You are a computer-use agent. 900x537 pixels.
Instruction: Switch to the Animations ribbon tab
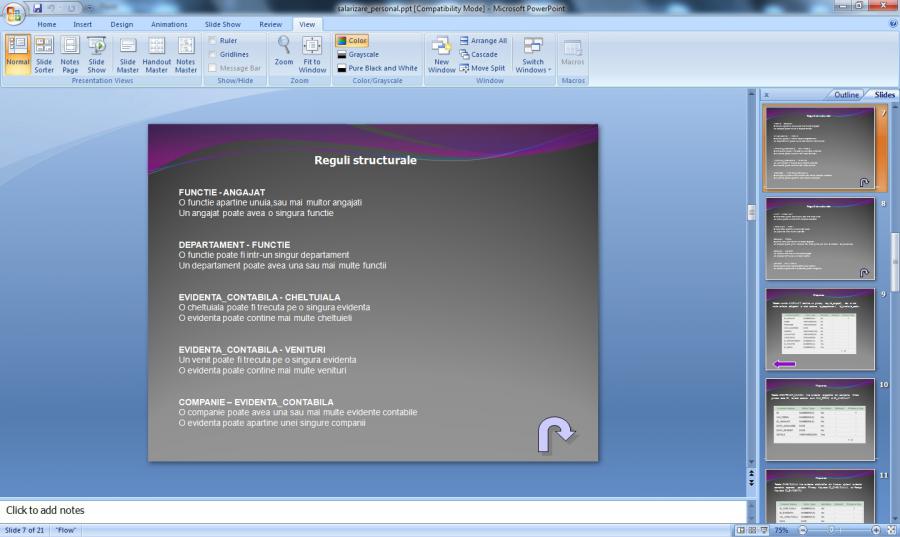168,24
